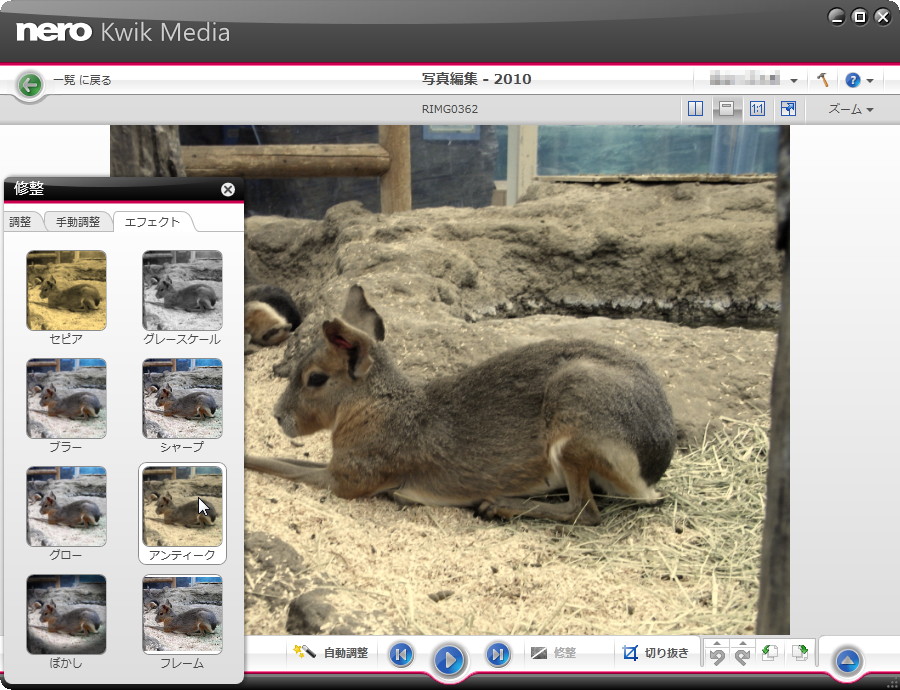Go to the previous photo
The image size is (900, 690).
coord(401,654)
